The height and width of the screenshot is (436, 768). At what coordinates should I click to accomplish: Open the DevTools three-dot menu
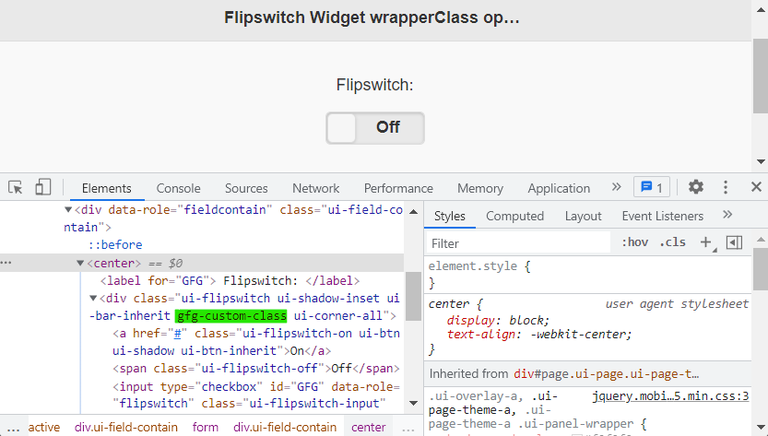pos(725,187)
